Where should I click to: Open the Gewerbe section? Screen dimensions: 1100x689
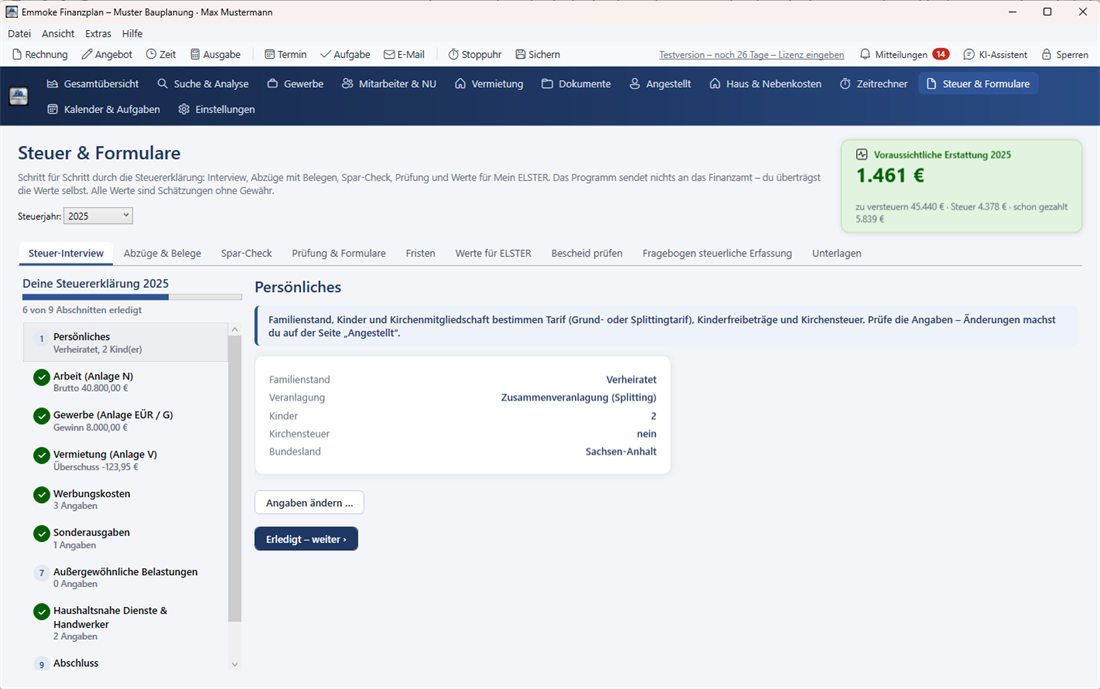pyautogui.click(x=295, y=83)
